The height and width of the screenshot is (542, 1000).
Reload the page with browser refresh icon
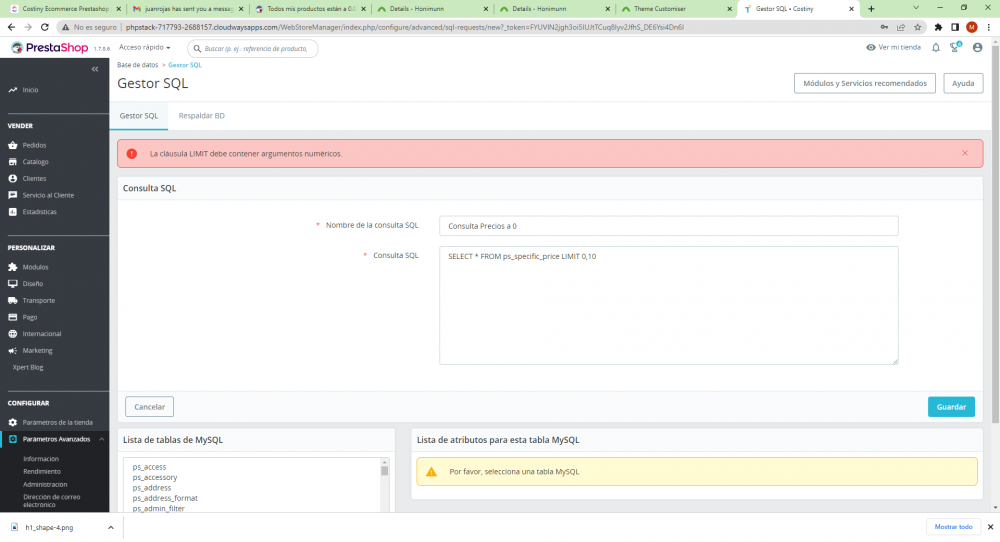45,27
